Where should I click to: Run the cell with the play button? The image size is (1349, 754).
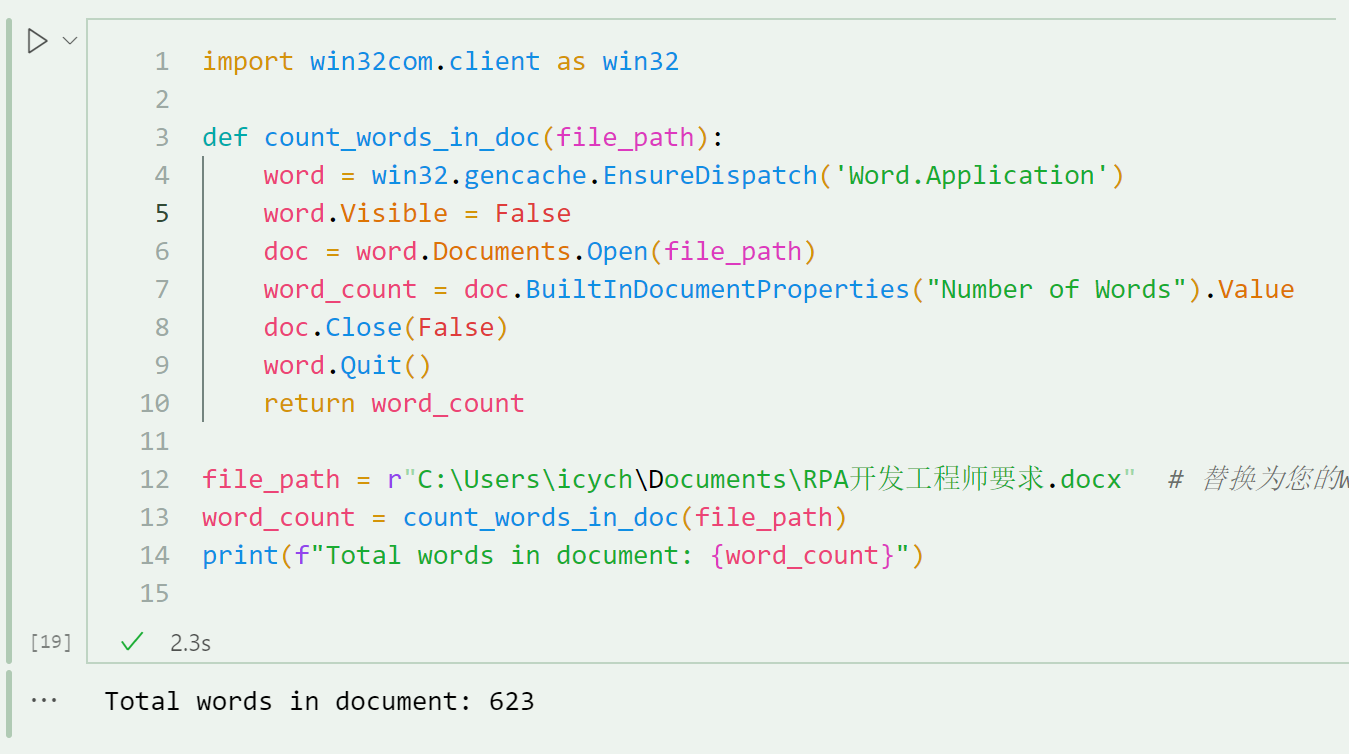tap(37, 41)
